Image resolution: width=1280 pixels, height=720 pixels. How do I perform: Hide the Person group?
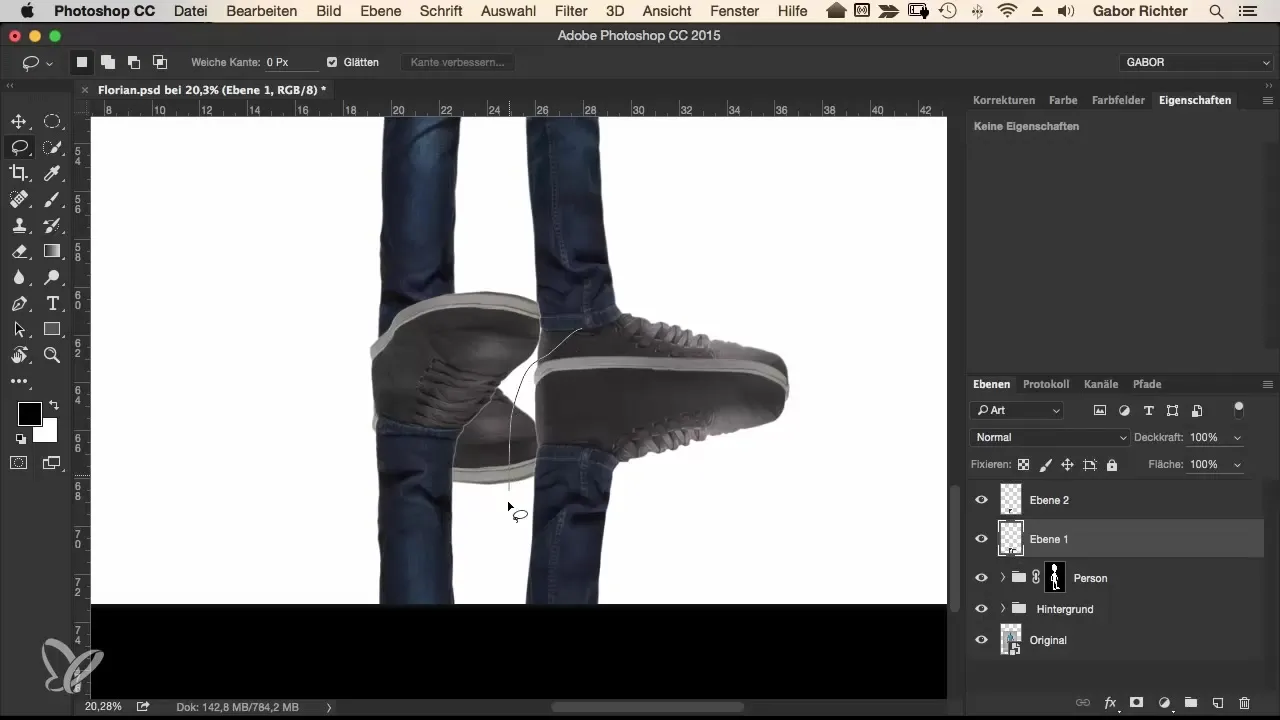(981, 578)
